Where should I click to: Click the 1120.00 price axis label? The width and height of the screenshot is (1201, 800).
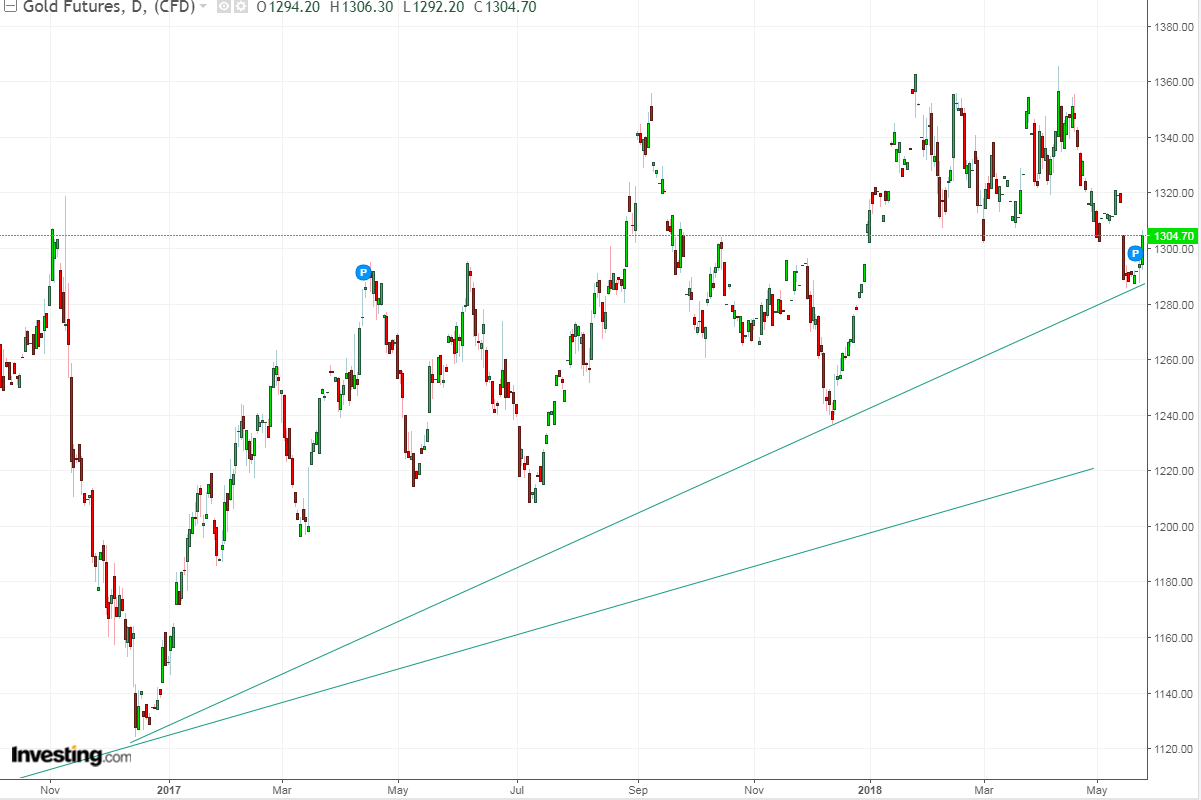1174,749
